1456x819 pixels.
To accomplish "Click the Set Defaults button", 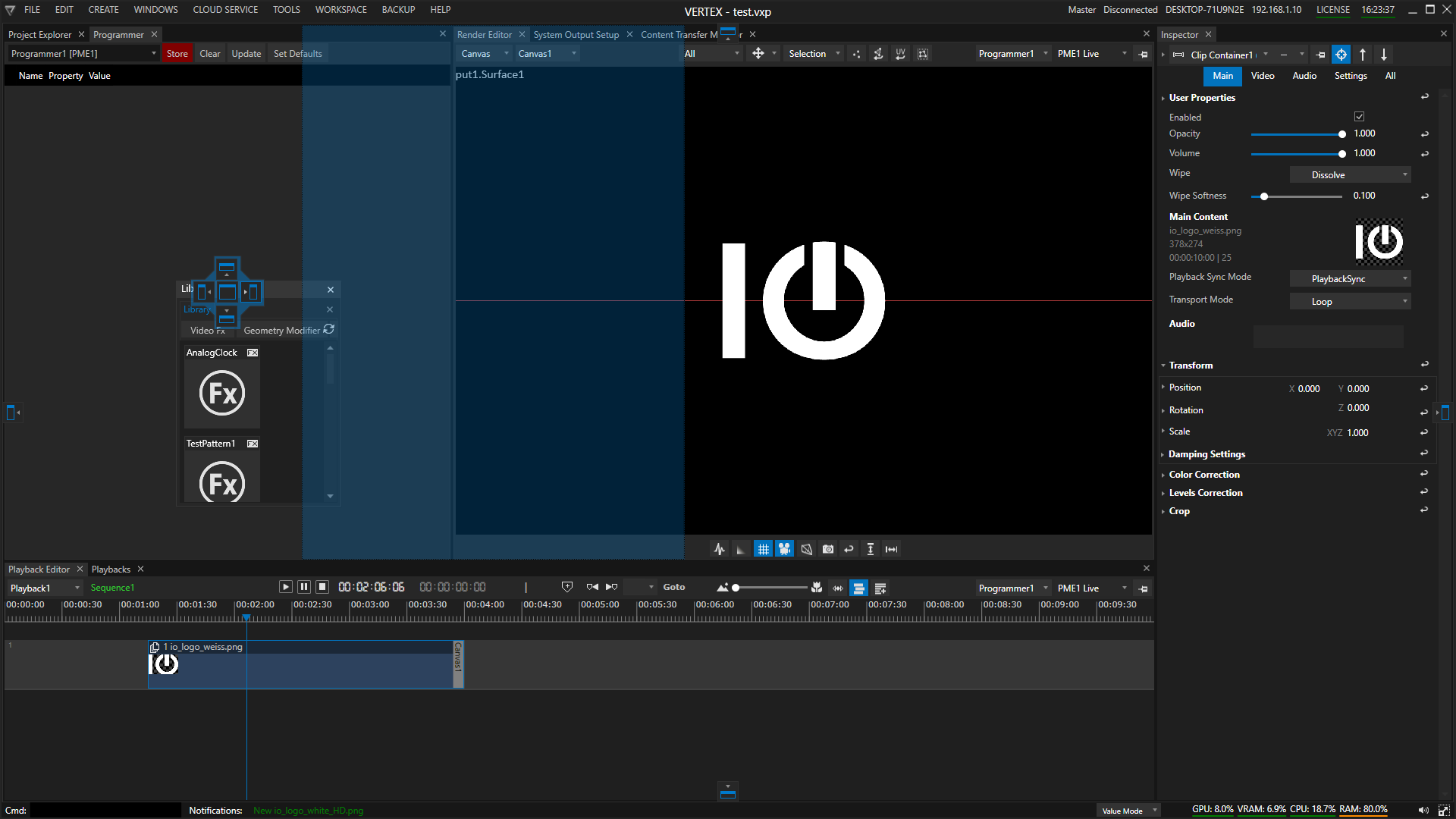I will pos(297,54).
